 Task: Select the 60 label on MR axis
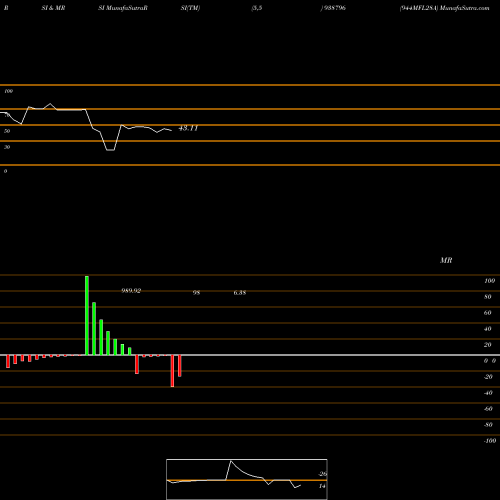coord(488,313)
